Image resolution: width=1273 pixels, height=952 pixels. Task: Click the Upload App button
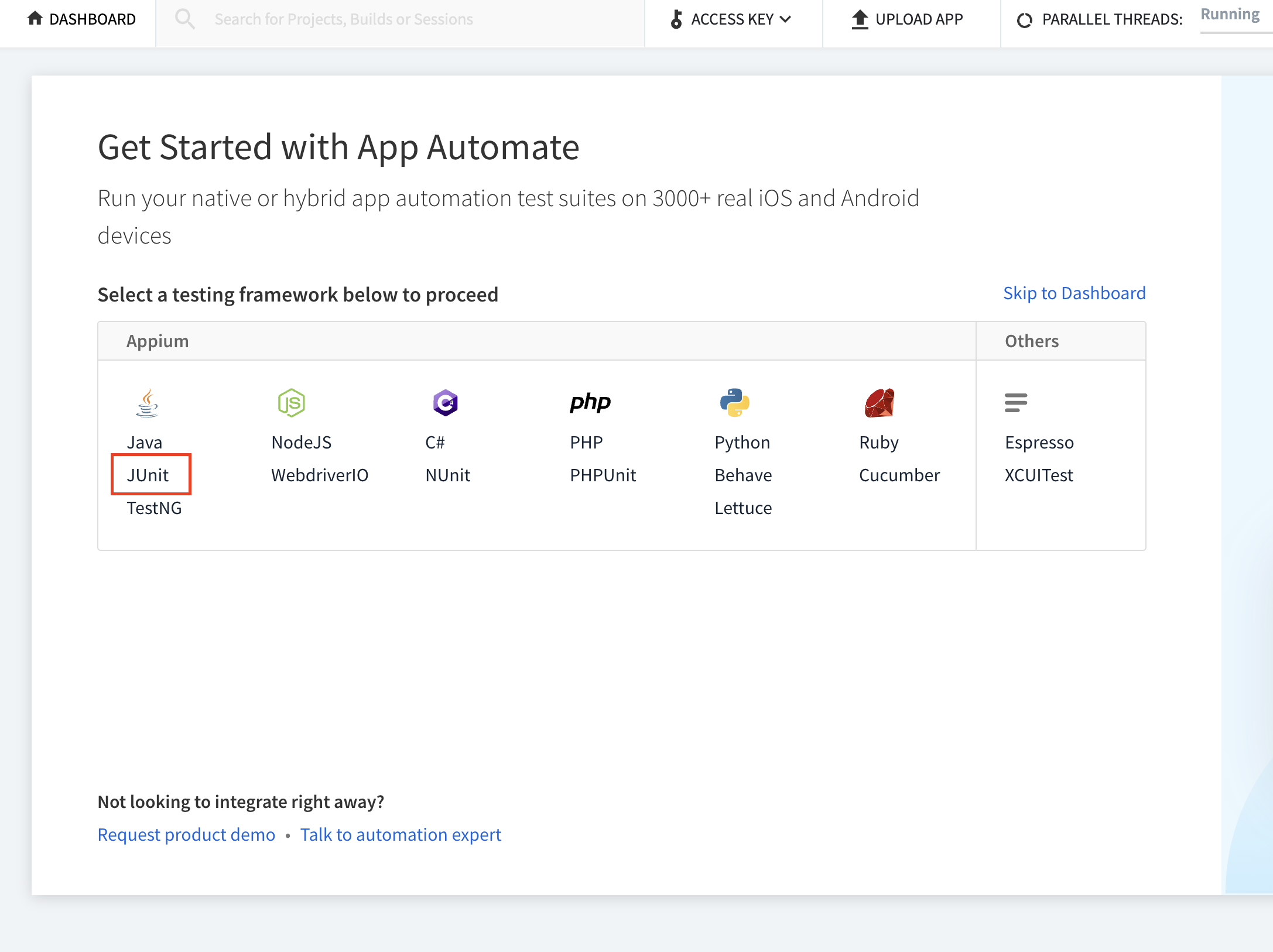click(x=908, y=19)
